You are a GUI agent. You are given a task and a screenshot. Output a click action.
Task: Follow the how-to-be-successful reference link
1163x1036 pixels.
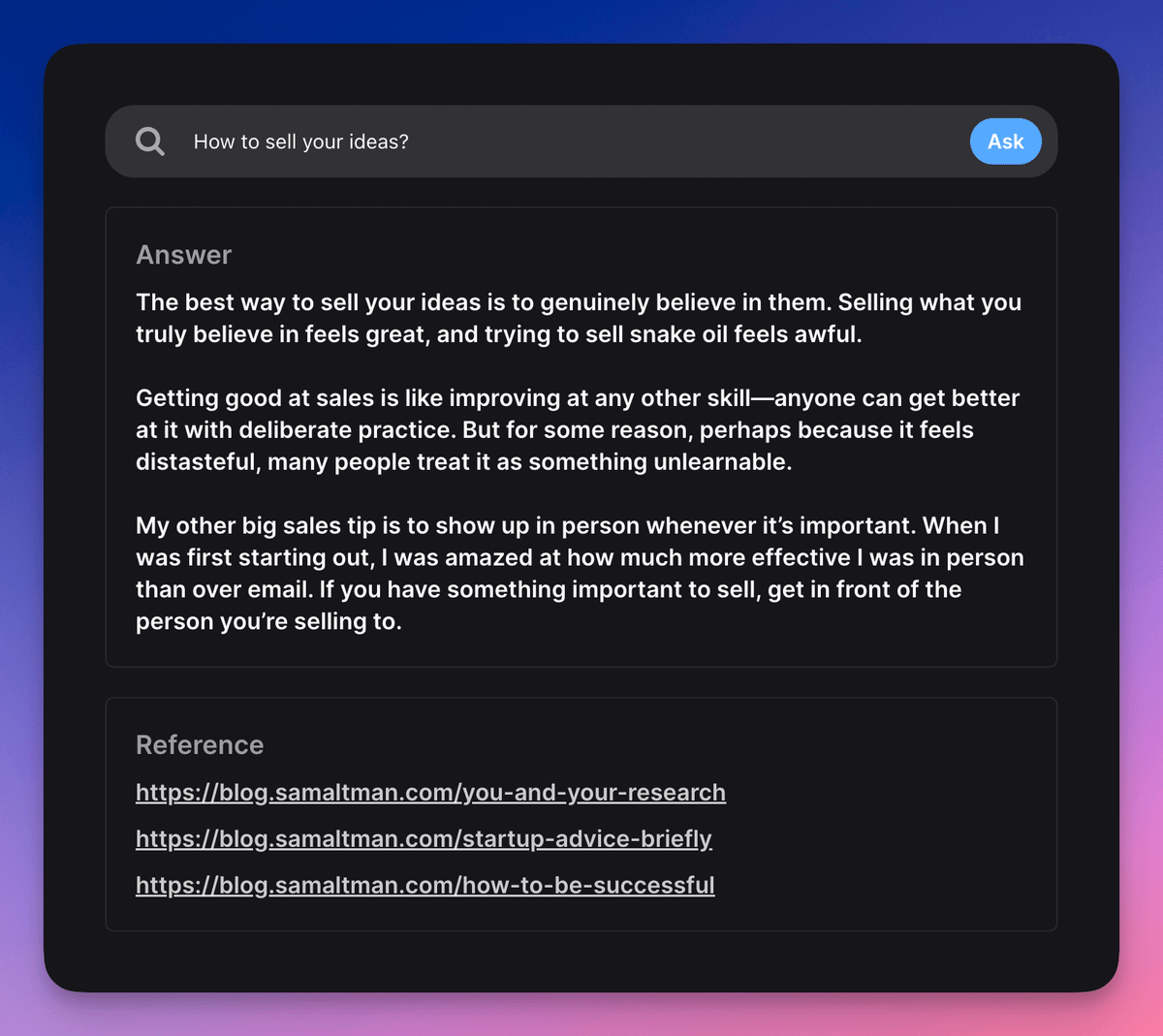click(x=424, y=886)
